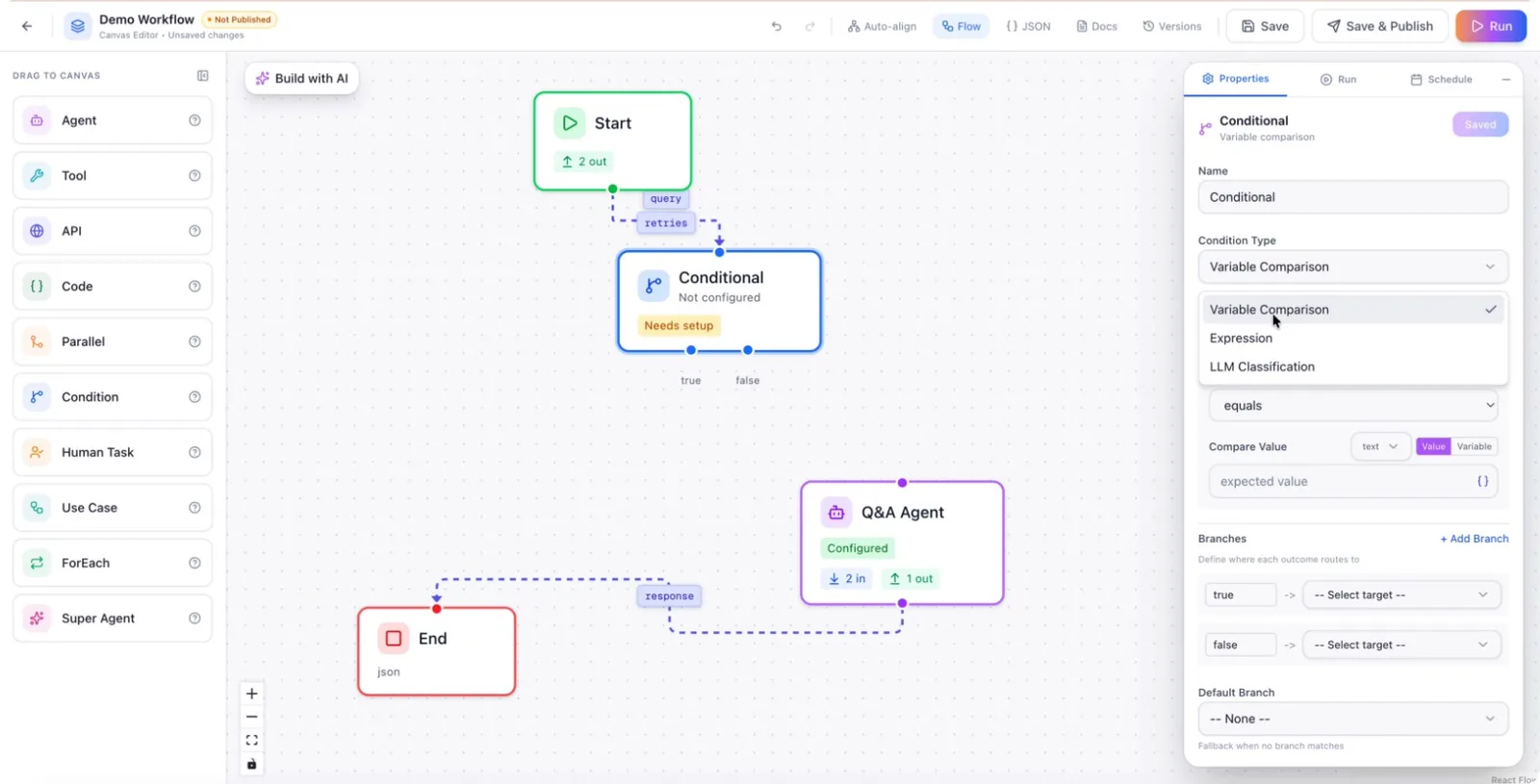Open the Docs page
This screenshot has width=1540, height=784.
click(x=1096, y=26)
